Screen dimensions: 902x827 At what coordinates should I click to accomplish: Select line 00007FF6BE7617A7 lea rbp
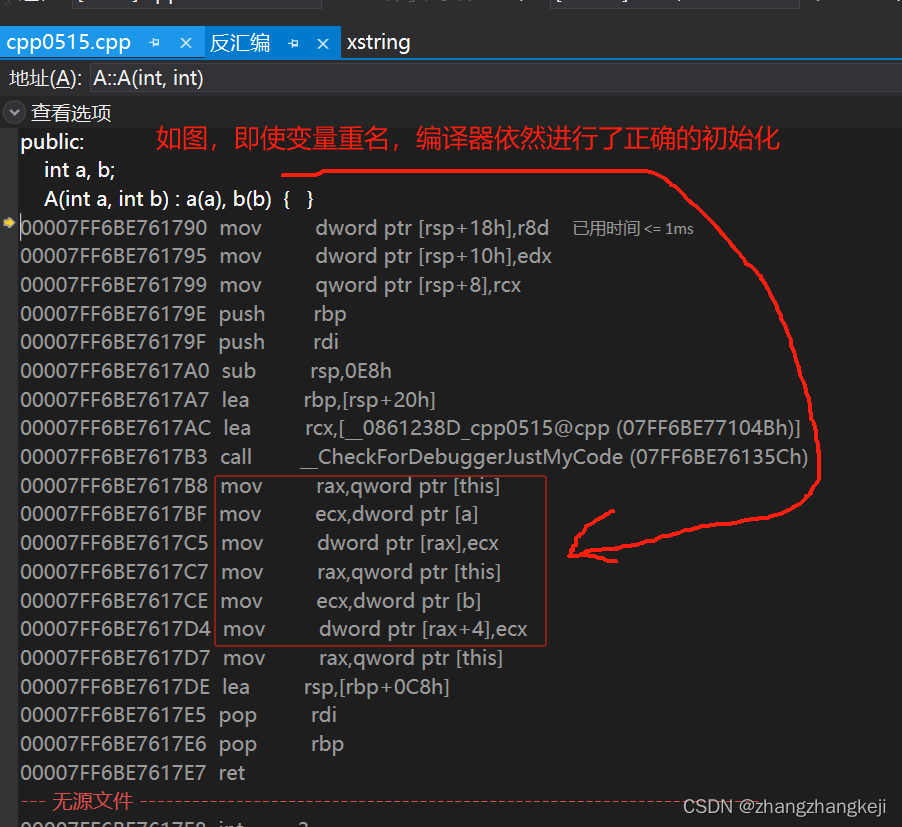(x=228, y=400)
